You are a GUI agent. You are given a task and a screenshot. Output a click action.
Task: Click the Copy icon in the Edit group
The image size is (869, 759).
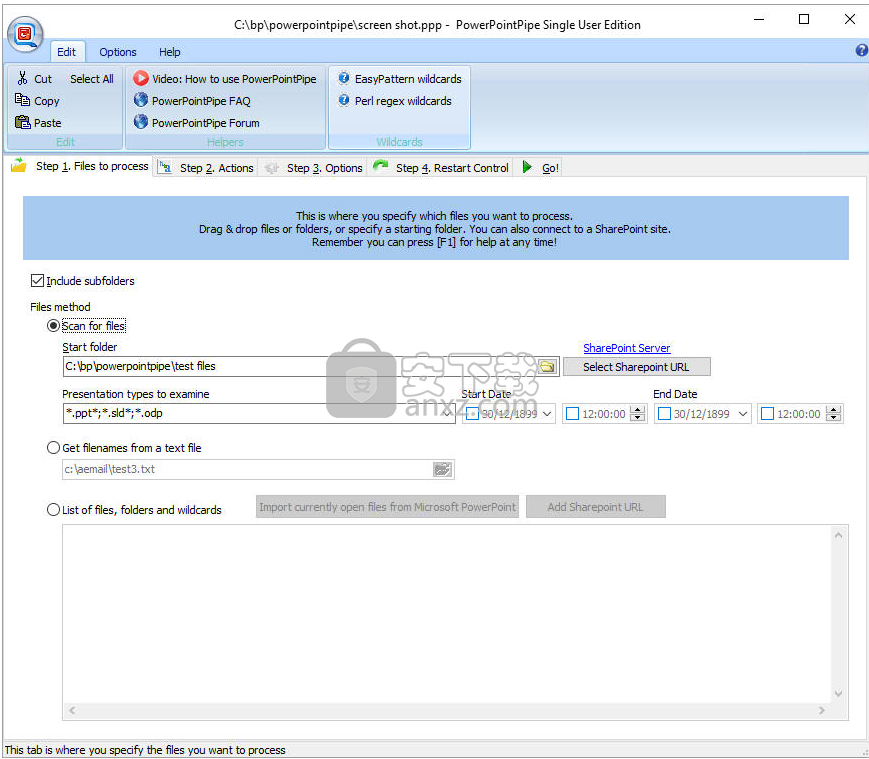[22, 100]
